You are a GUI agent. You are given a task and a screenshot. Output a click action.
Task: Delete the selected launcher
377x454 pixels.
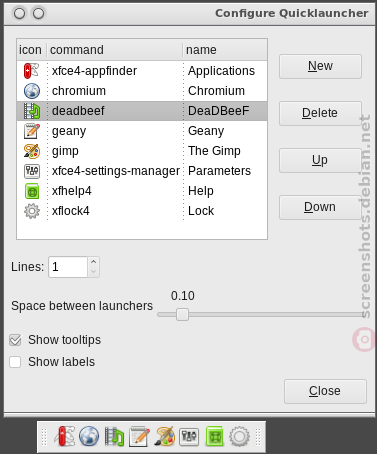(x=320, y=113)
